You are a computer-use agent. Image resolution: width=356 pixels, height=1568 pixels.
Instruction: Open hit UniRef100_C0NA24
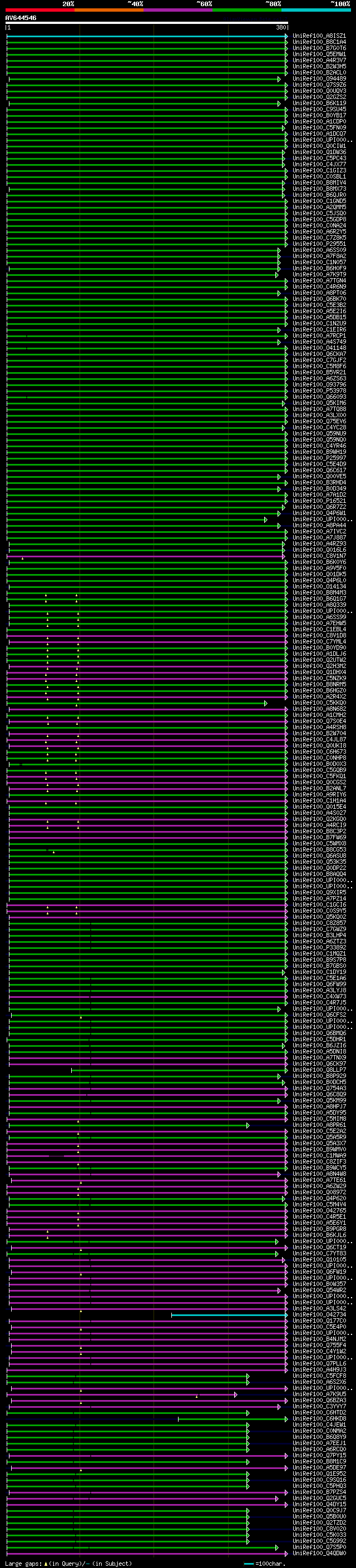[319, 226]
